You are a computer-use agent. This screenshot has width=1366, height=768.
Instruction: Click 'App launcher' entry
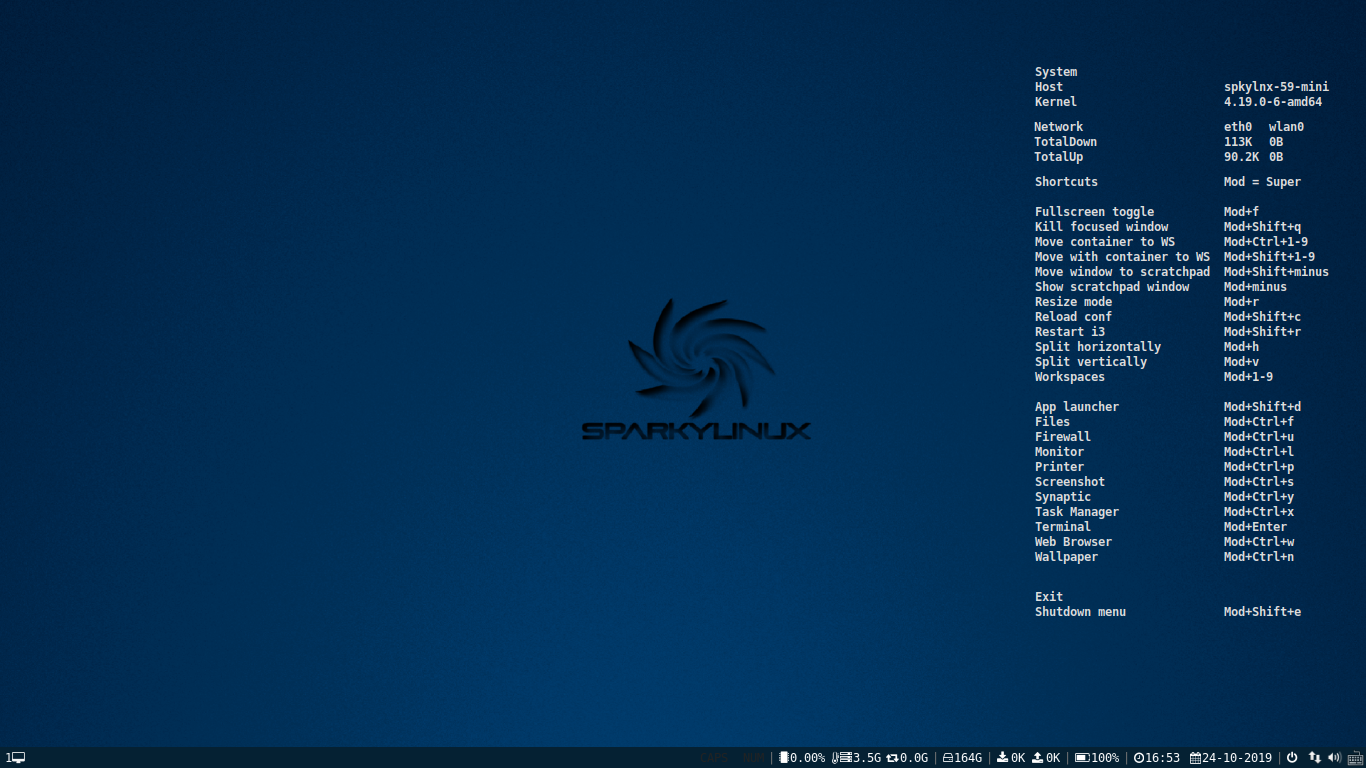[1077, 407]
